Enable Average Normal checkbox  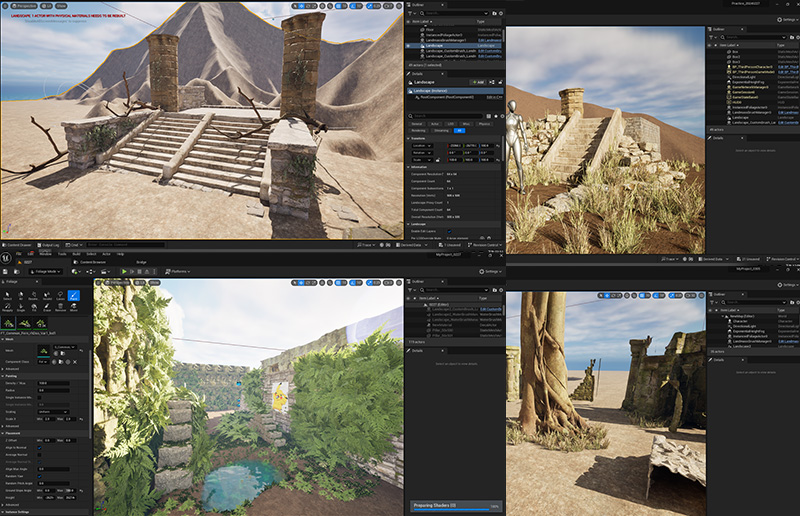(39, 455)
